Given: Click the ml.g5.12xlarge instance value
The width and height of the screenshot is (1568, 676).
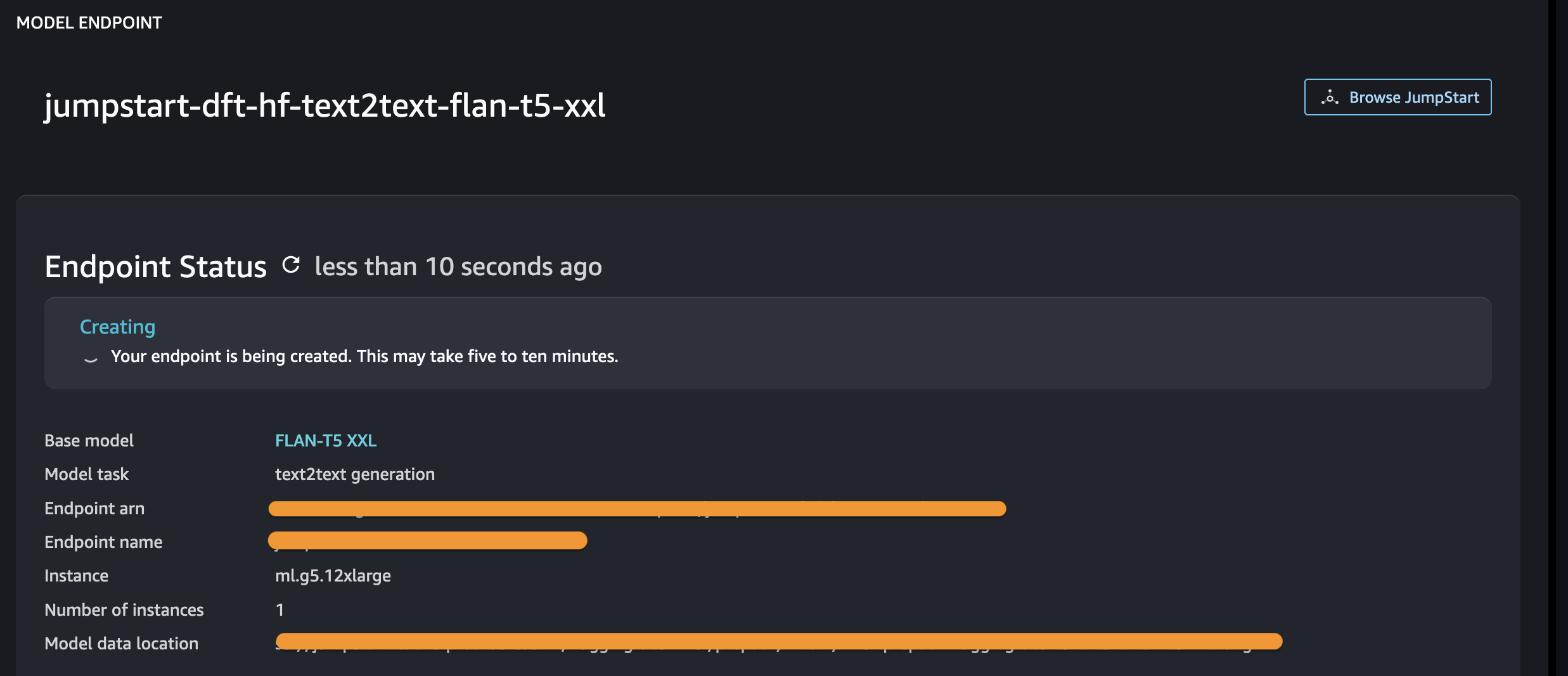Looking at the screenshot, I should pos(333,576).
